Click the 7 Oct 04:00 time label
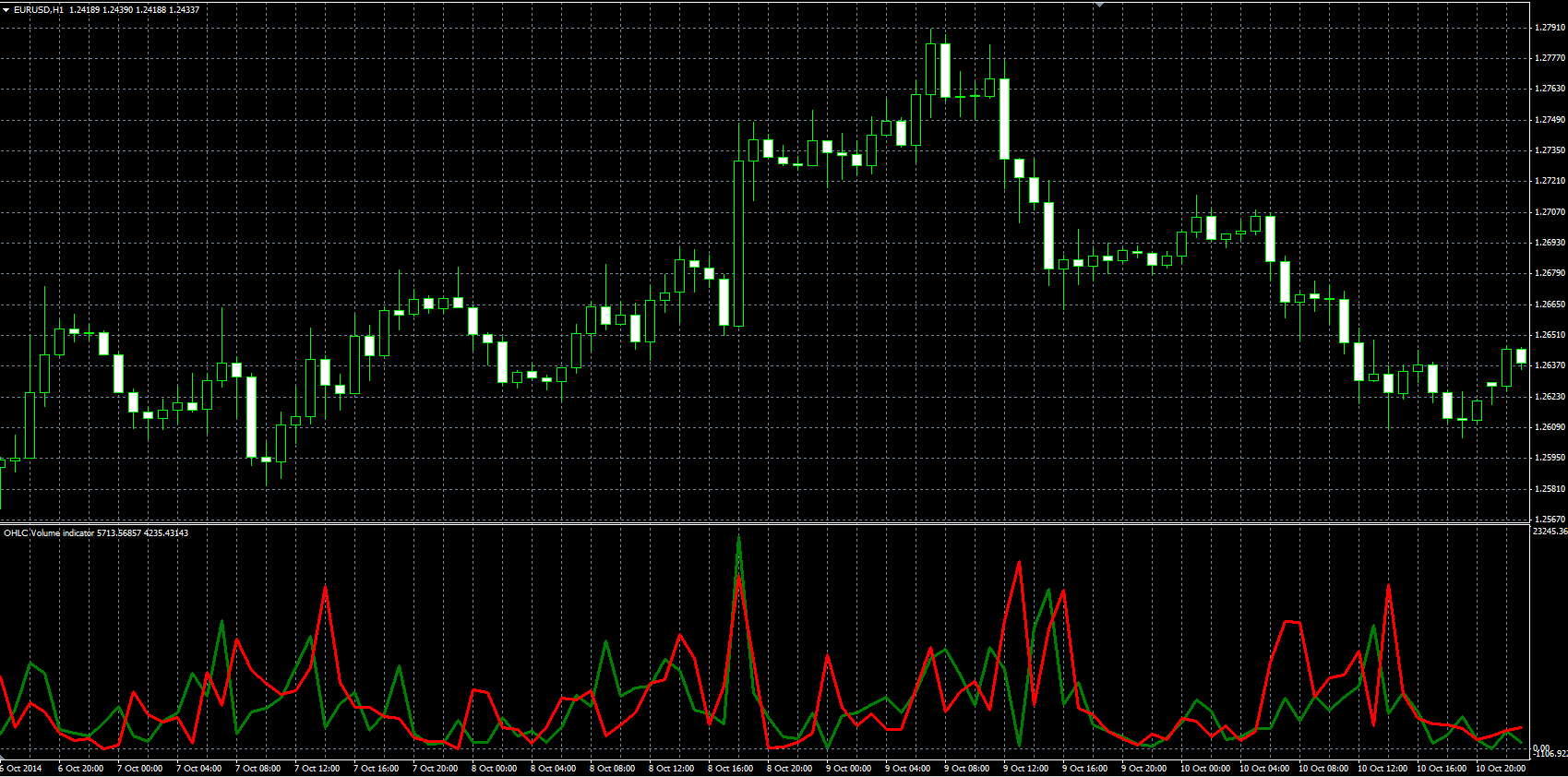Image resolution: width=1568 pixels, height=777 pixels. coord(199,769)
